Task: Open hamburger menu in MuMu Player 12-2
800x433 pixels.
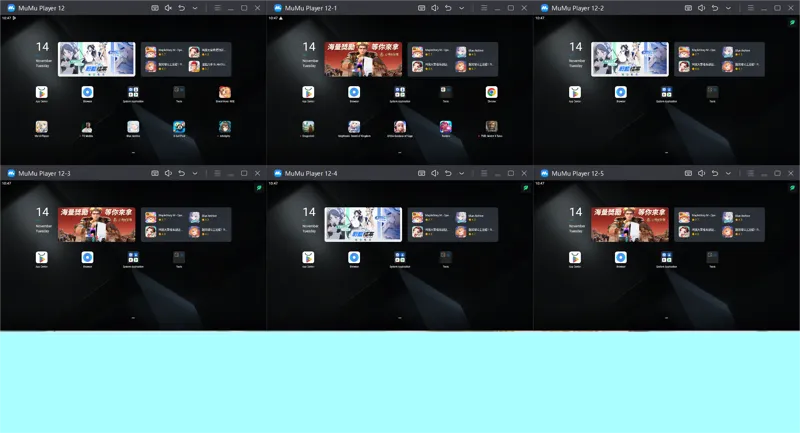Action: coord(751,8)
